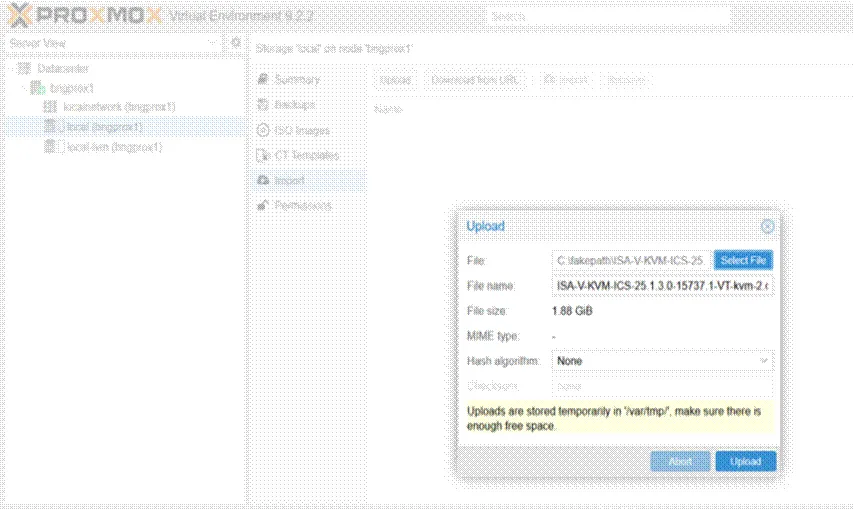This screenshot has width=853, height=509.
Task: Click the localnetwork grid icon
Action: pyautogui.click(x=50, y=107)
